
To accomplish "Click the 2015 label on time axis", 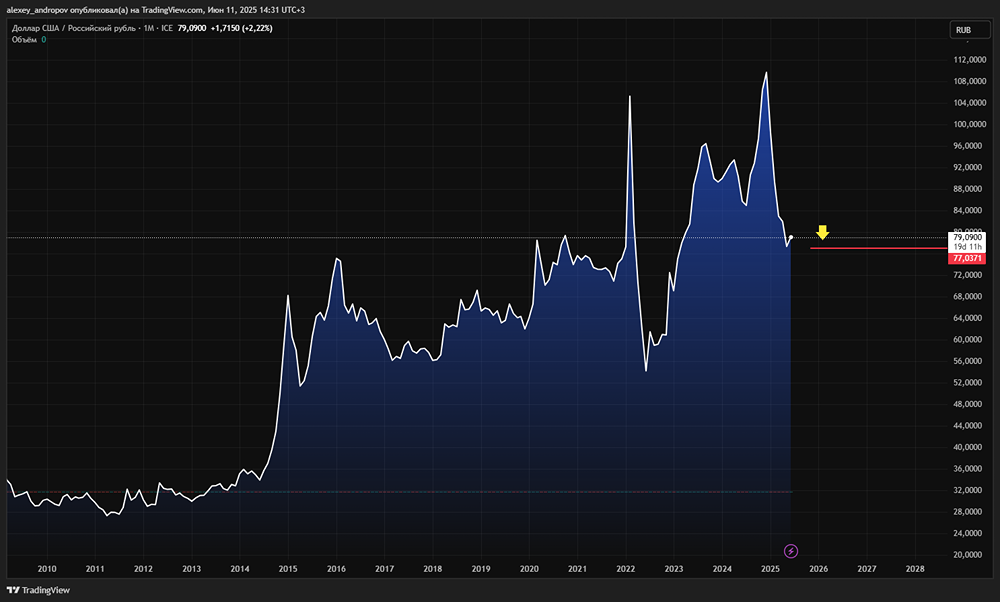I will [x=287, y=569].
